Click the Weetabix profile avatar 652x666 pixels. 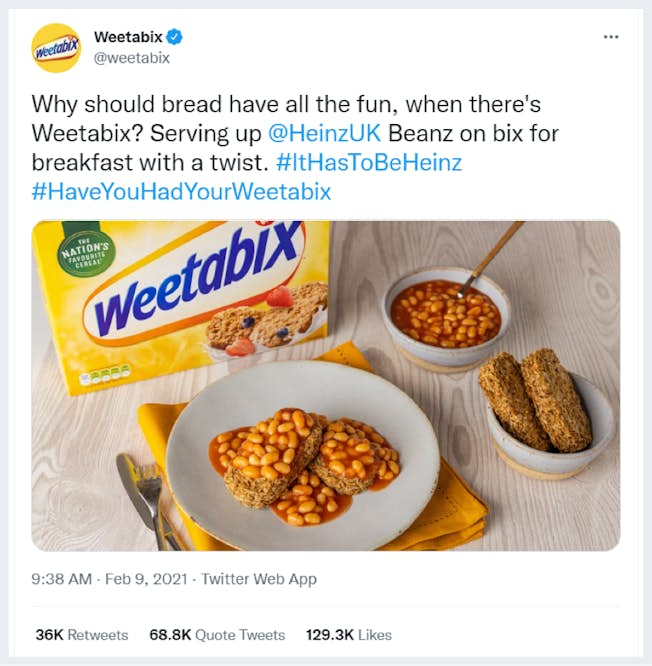coord(56,47)
